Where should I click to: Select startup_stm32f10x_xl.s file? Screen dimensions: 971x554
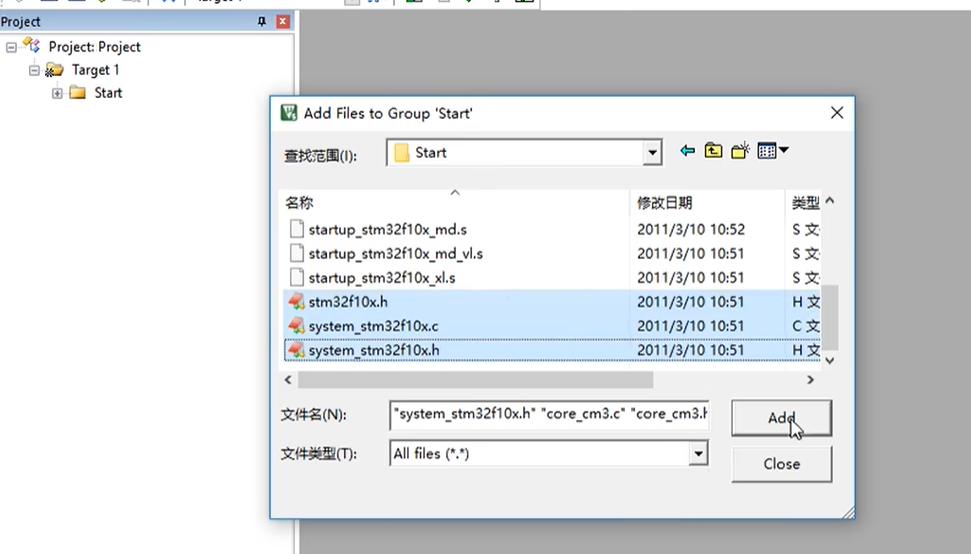(381, 278)
